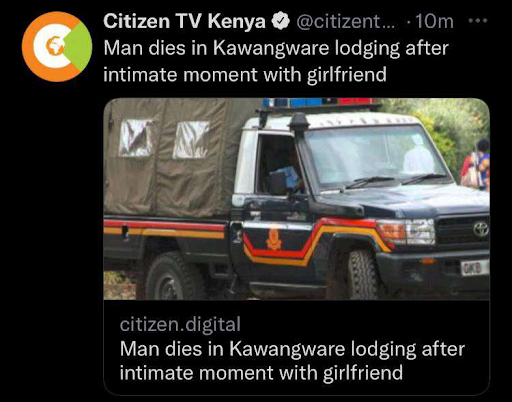Open the three-dot more options menu
512x402 pixels.
pos(478,21)
